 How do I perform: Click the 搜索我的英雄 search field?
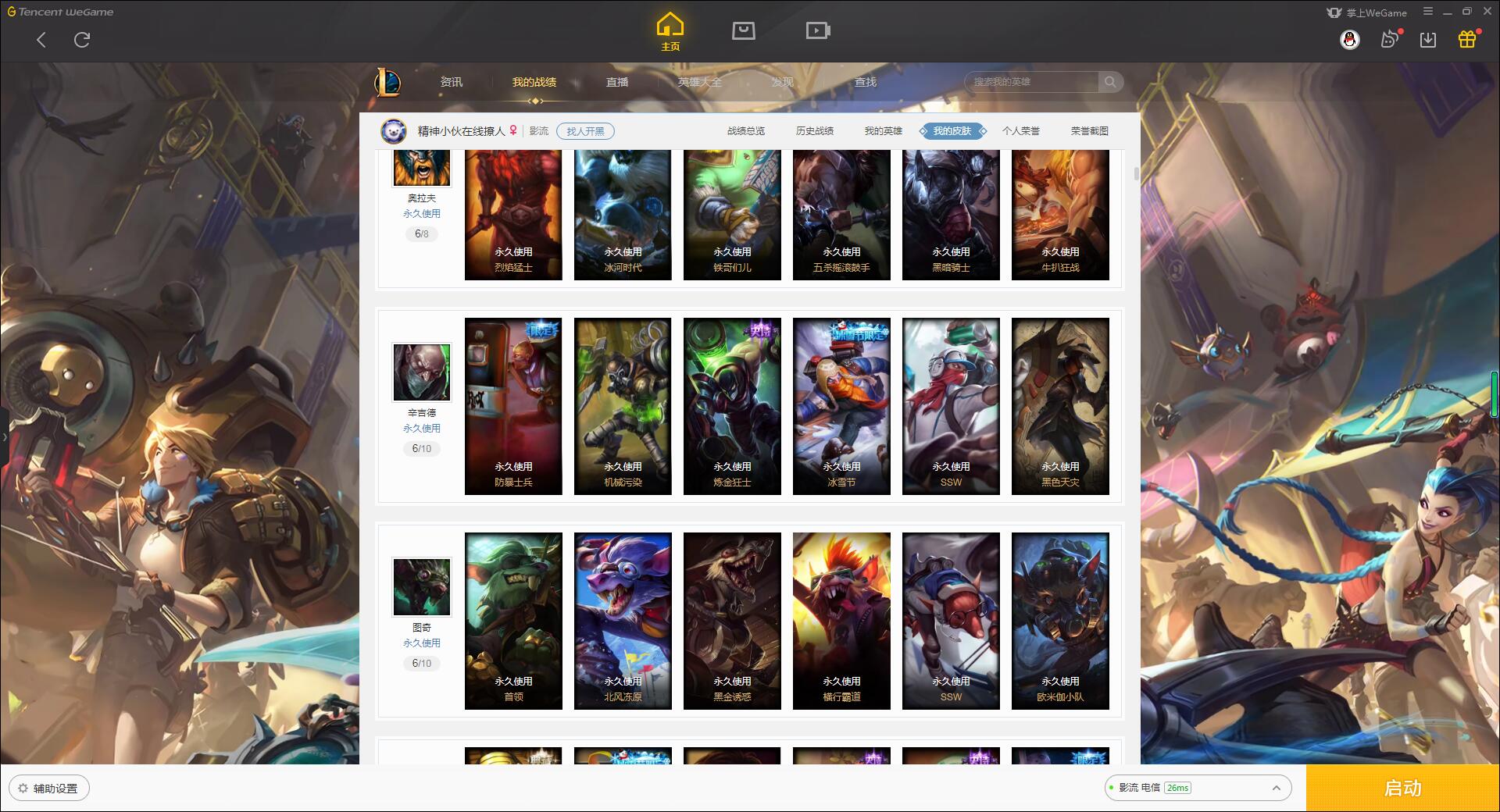(x=1031, y=82)
